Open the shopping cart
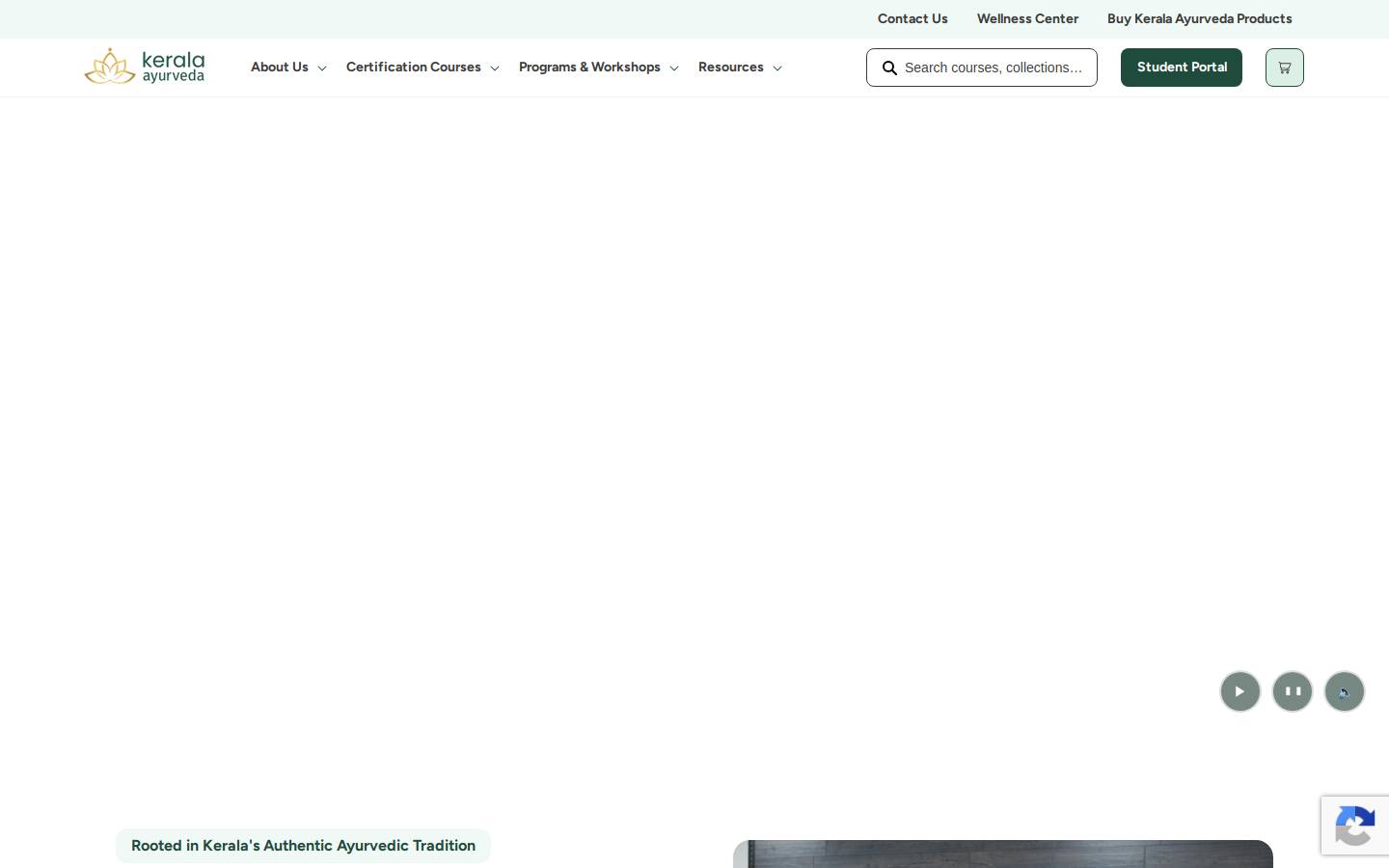The width and height of the screenshot is (1389, 868). (x=1284, y=68)
